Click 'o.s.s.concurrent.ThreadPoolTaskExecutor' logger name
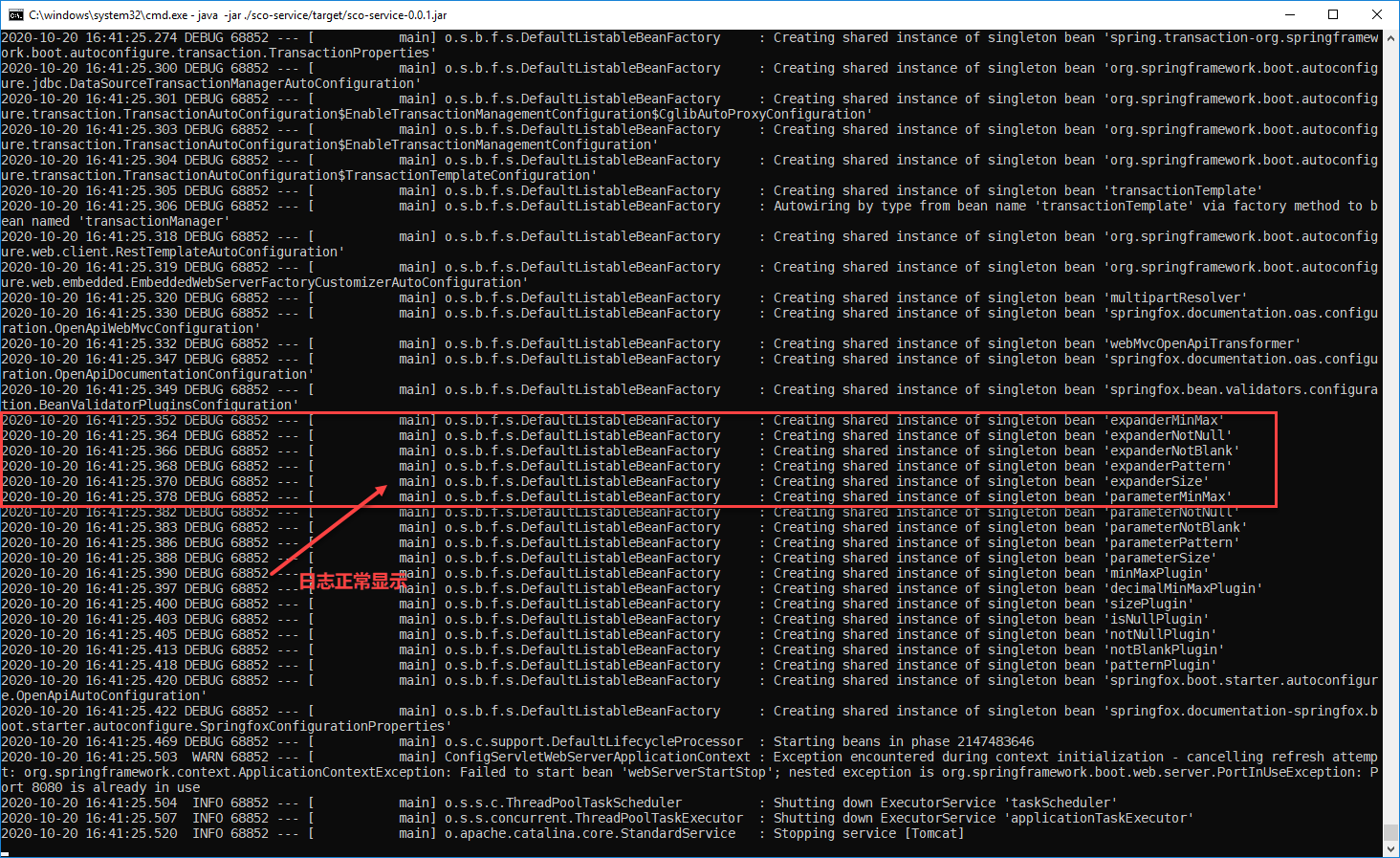1400x858 pixels. (594, 819)
